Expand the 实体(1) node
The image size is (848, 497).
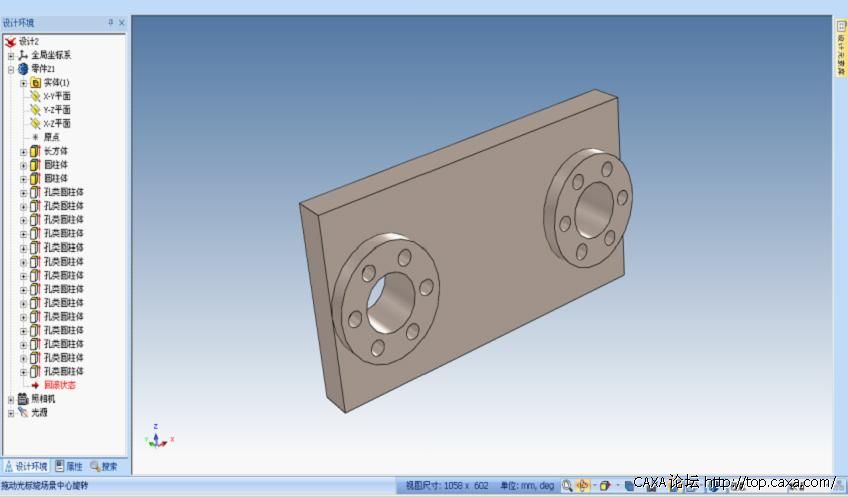click(x=23, y=83)
